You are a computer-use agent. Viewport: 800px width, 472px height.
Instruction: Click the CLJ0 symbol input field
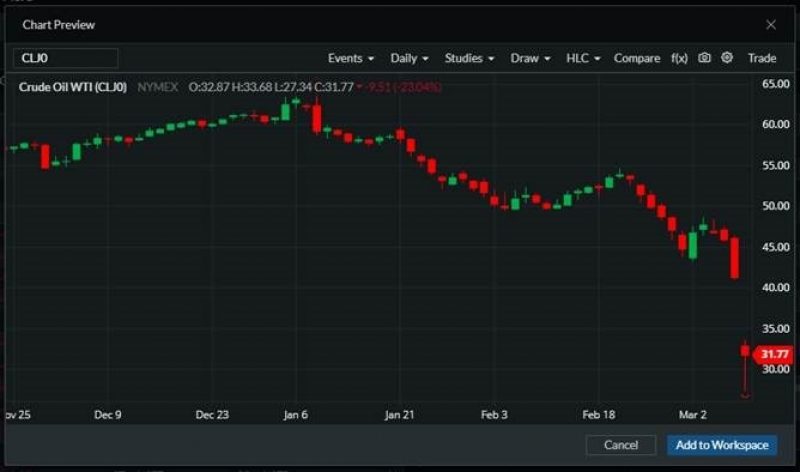(66, 58)
